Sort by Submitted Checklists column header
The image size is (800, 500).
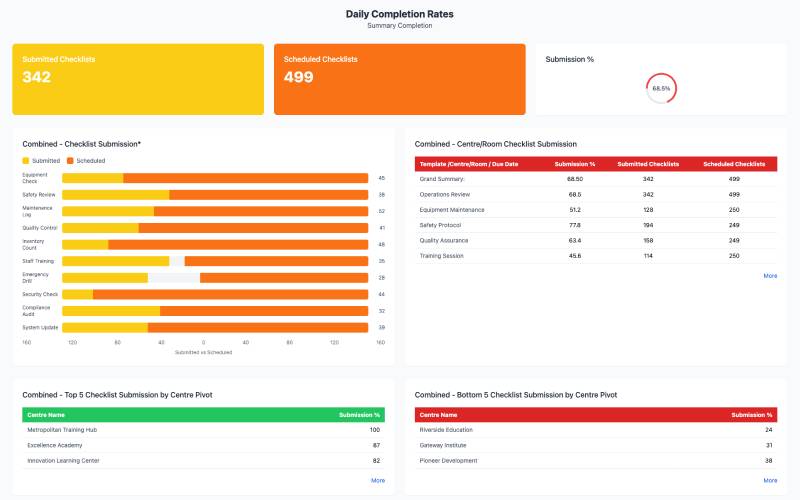click(x=648, y=164)
